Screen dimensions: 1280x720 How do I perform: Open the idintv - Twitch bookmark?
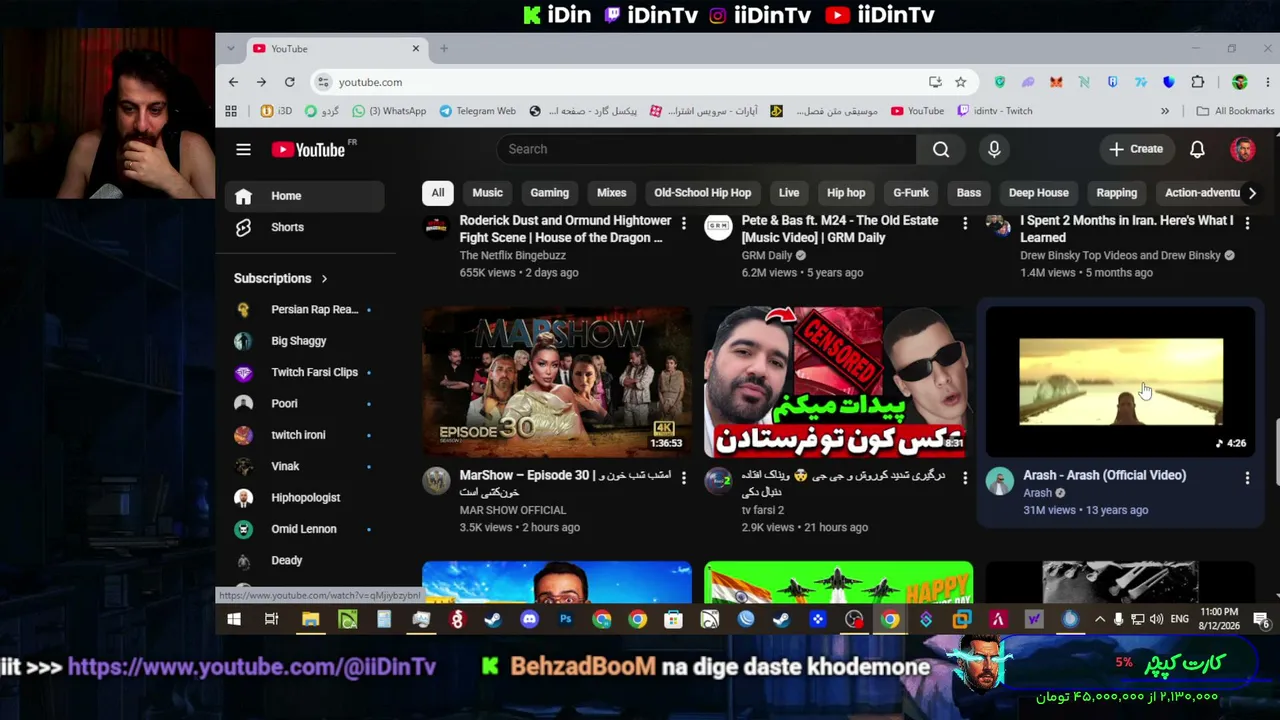coord(994,111)
